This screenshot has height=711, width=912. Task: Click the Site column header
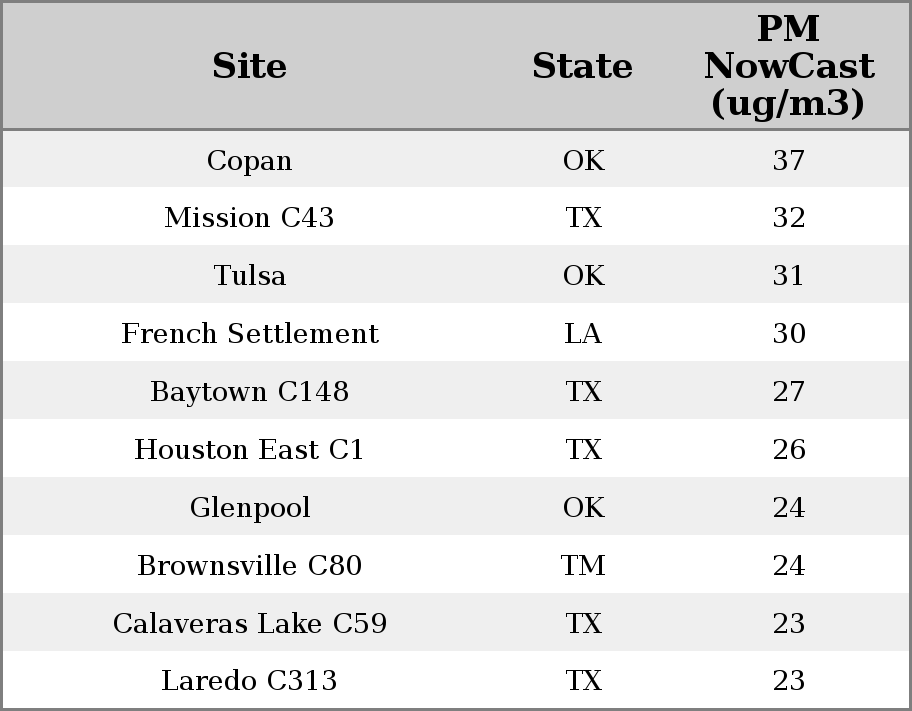(249, 66)
